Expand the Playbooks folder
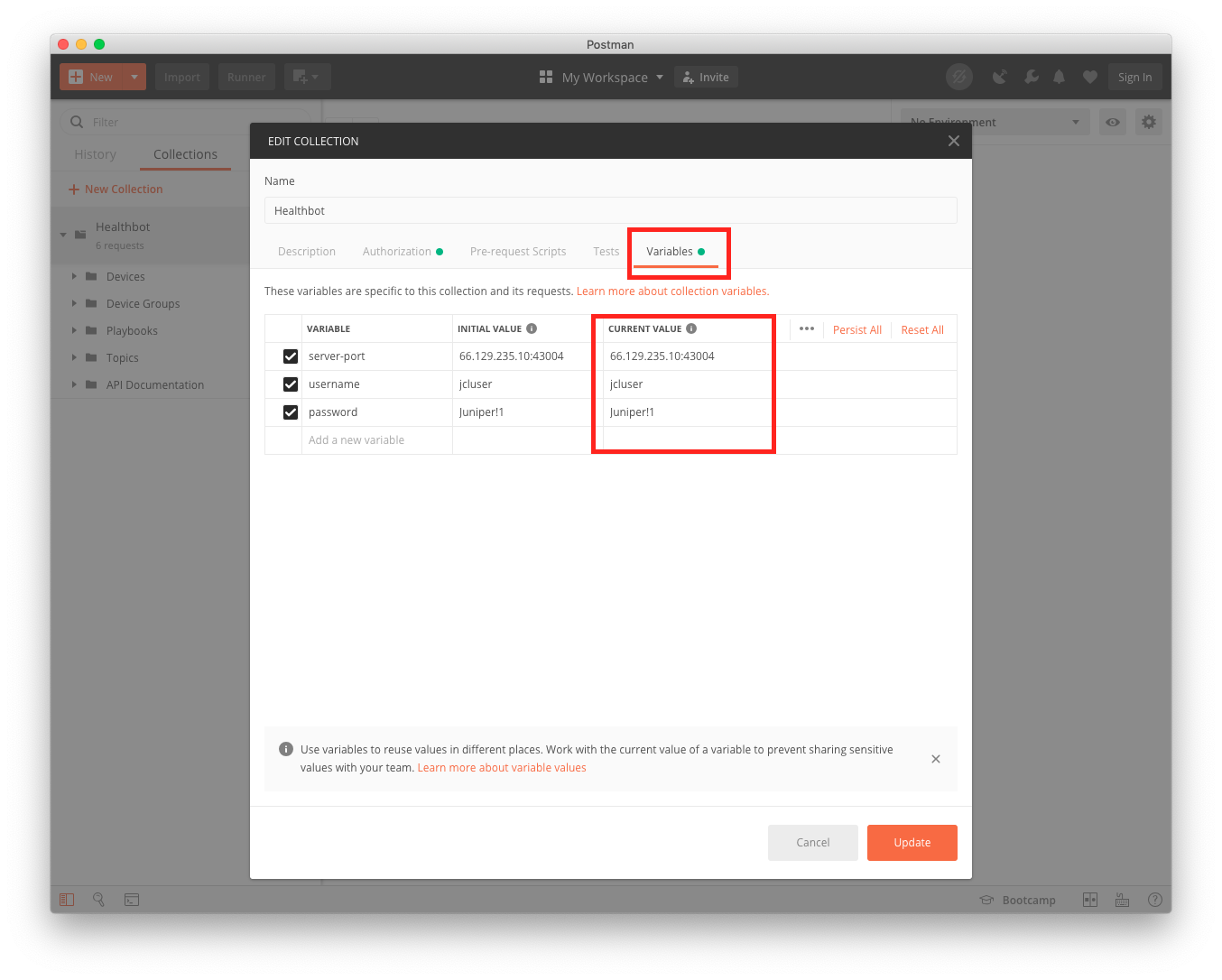 click(74, 330)
